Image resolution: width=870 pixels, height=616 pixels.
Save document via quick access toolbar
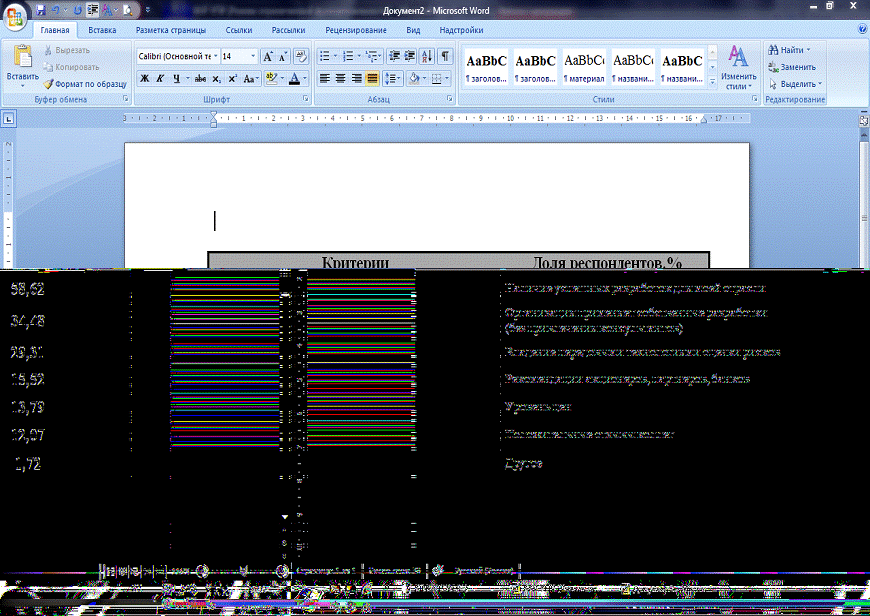(40, 8)
